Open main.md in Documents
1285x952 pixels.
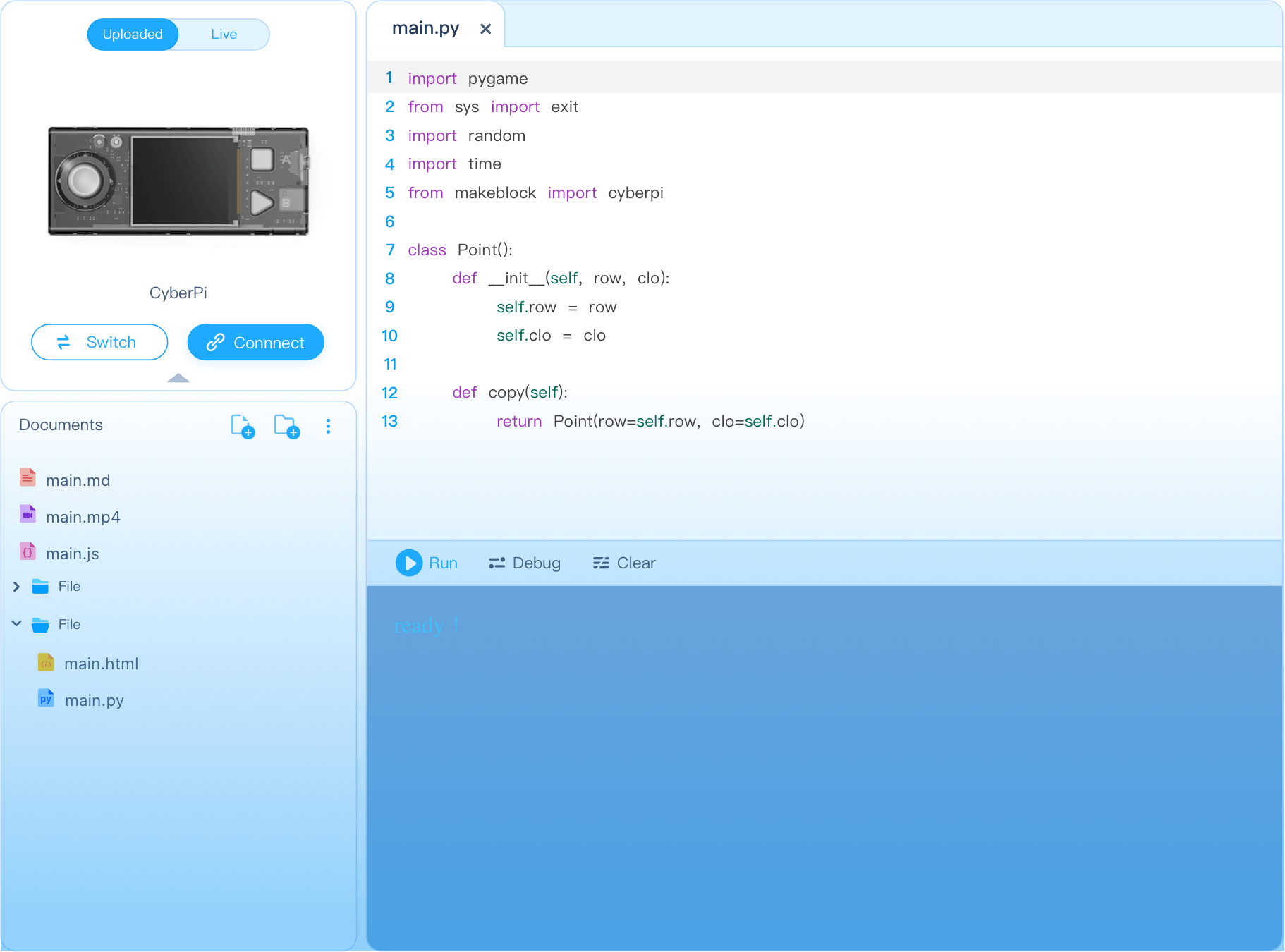click(78, 480)
